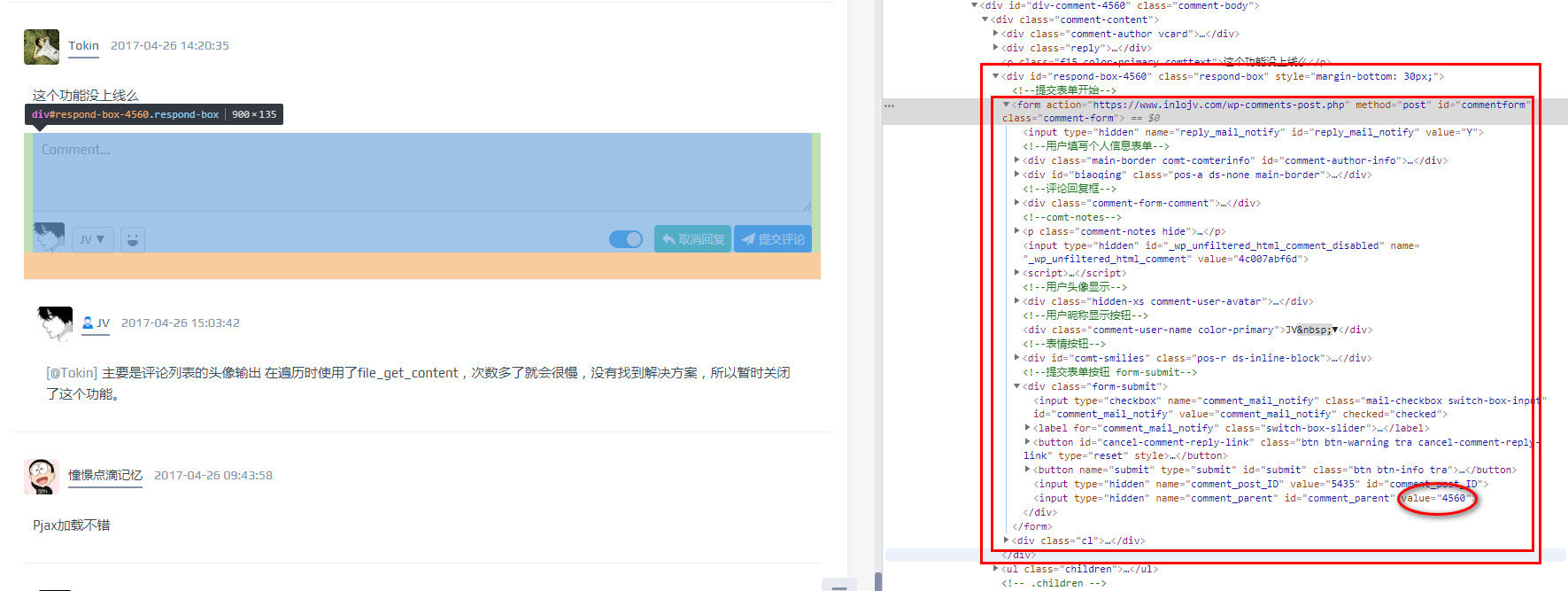Viewport: 1568px width, 591px height.
Task: Select the comment_parent hidden input line
Action: coord(1254,498)
